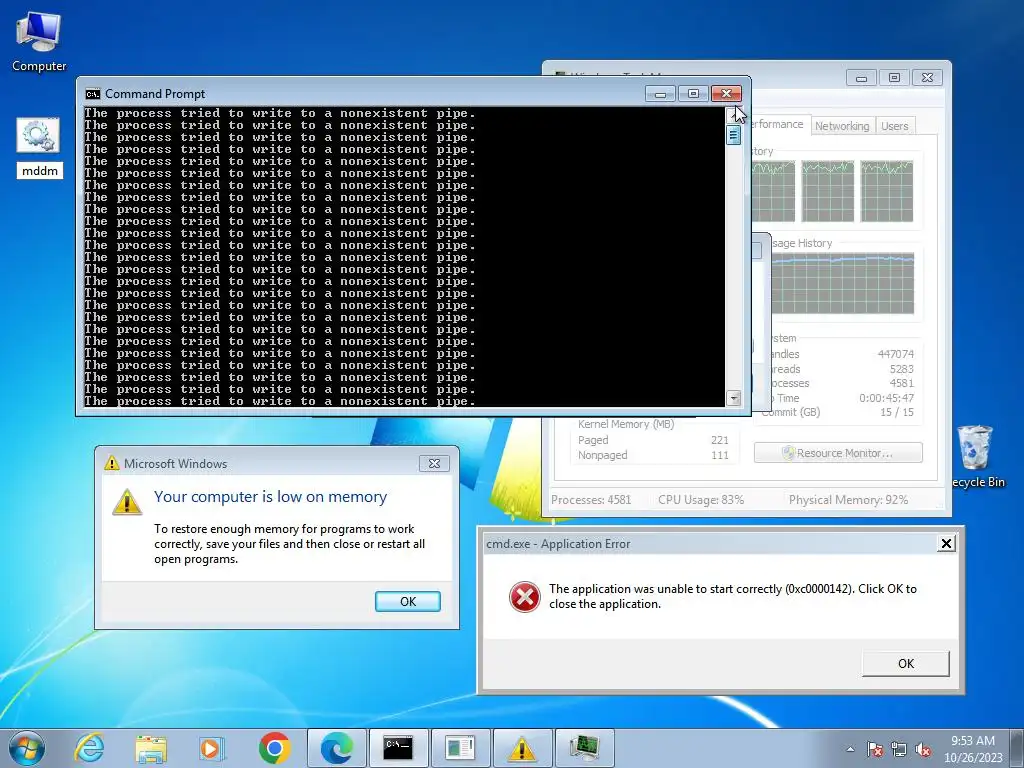
Task: Click the Show Desktop strip on the taskbar
Action: [x=1017, y=748]
